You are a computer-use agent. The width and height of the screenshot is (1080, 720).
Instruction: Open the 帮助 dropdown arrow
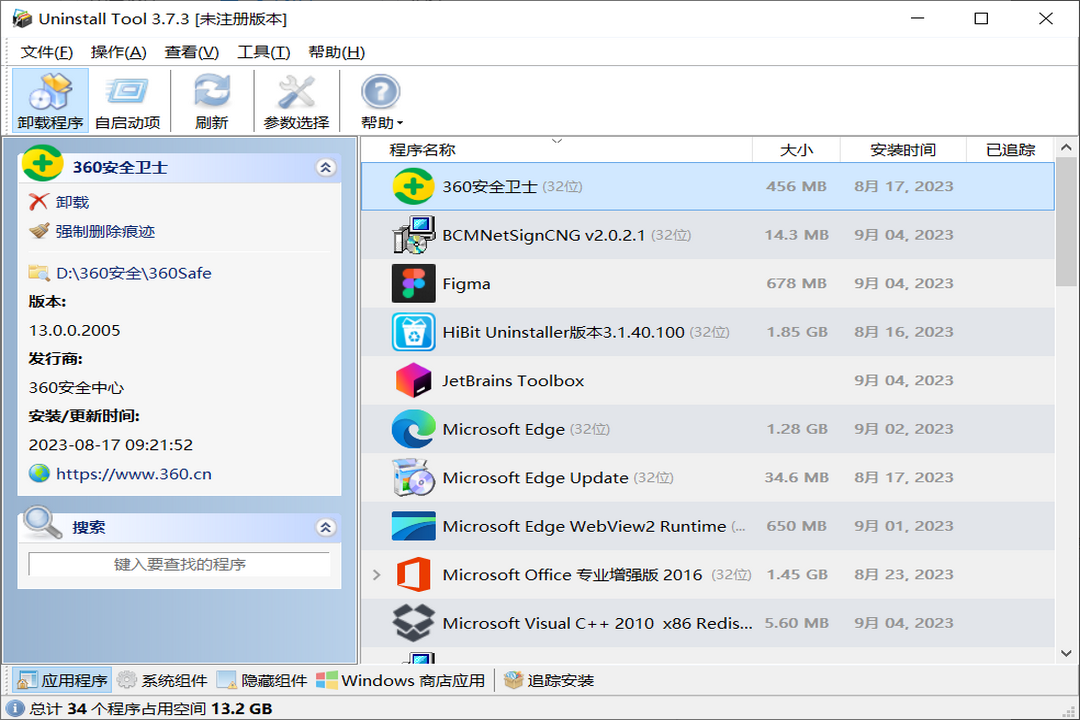pos(398,122)
